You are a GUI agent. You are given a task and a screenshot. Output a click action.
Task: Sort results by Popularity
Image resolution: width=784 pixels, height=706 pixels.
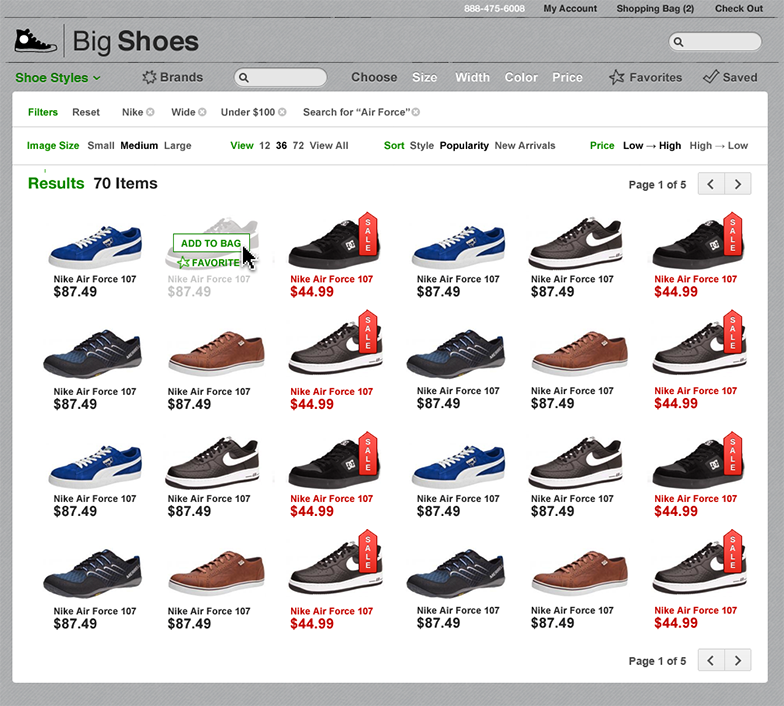(464, 146)
